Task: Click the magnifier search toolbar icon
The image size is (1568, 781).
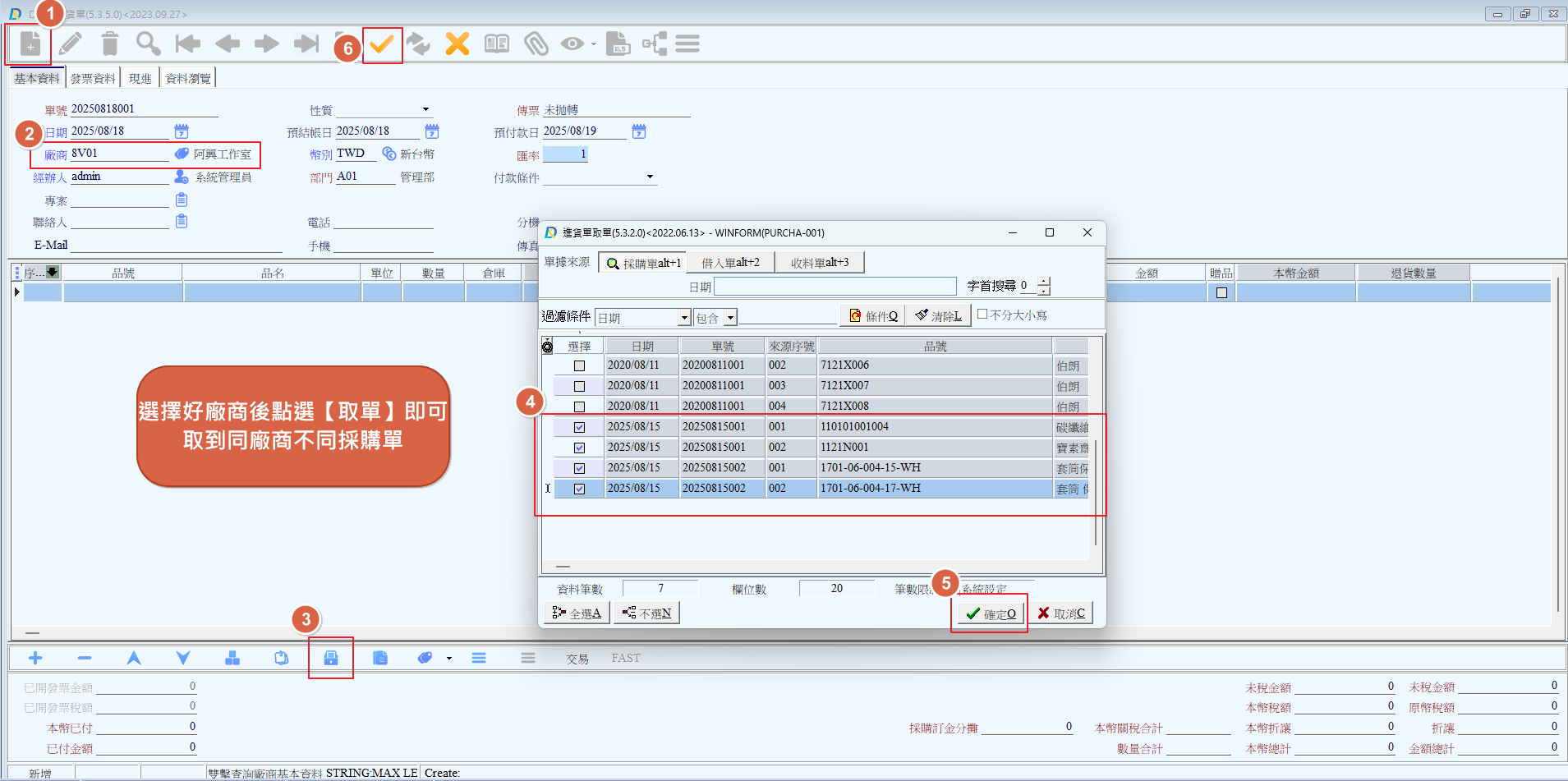Action: click(x=149, y=44)
